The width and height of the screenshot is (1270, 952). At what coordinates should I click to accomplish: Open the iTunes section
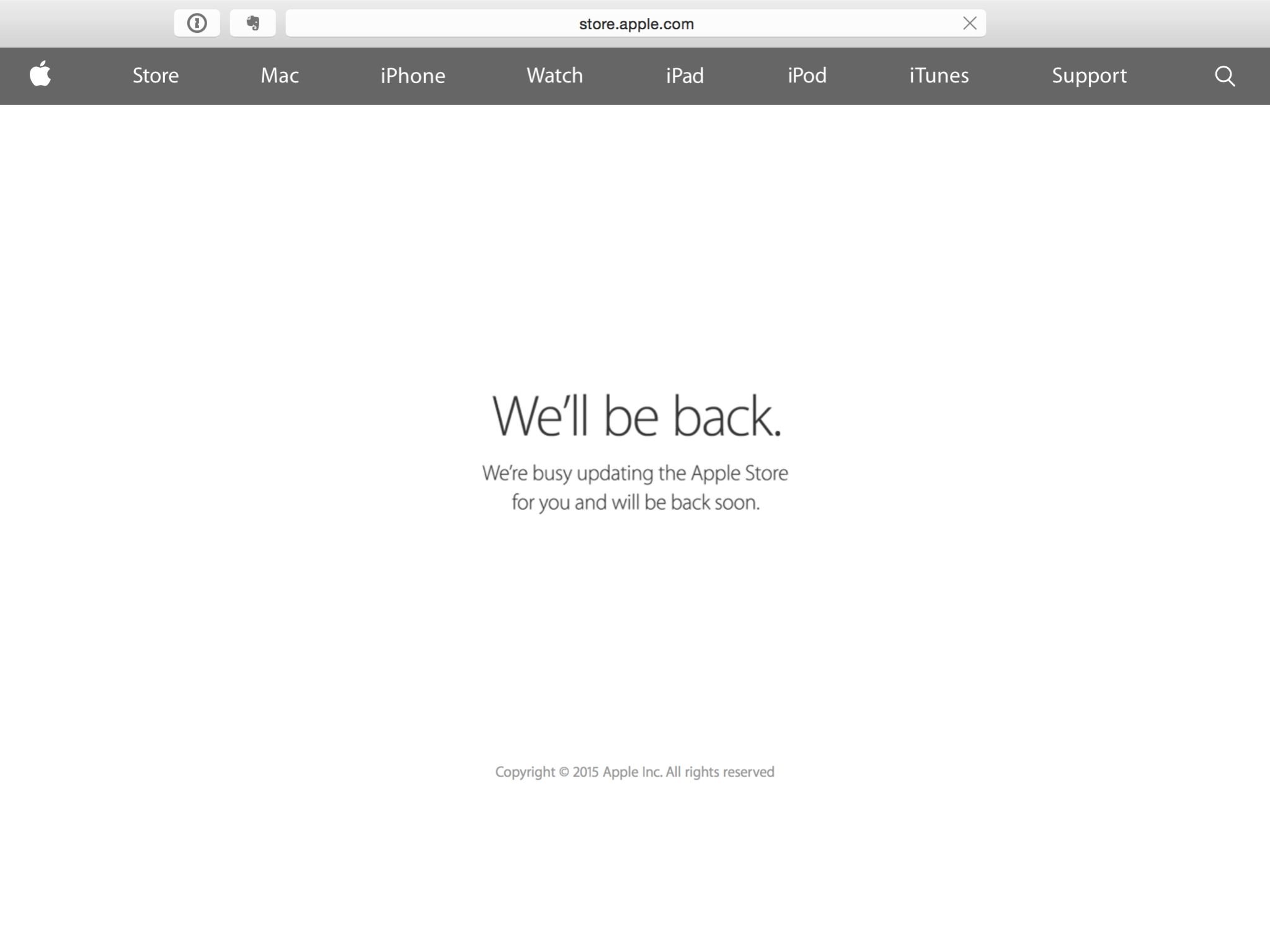click(939, 75)
